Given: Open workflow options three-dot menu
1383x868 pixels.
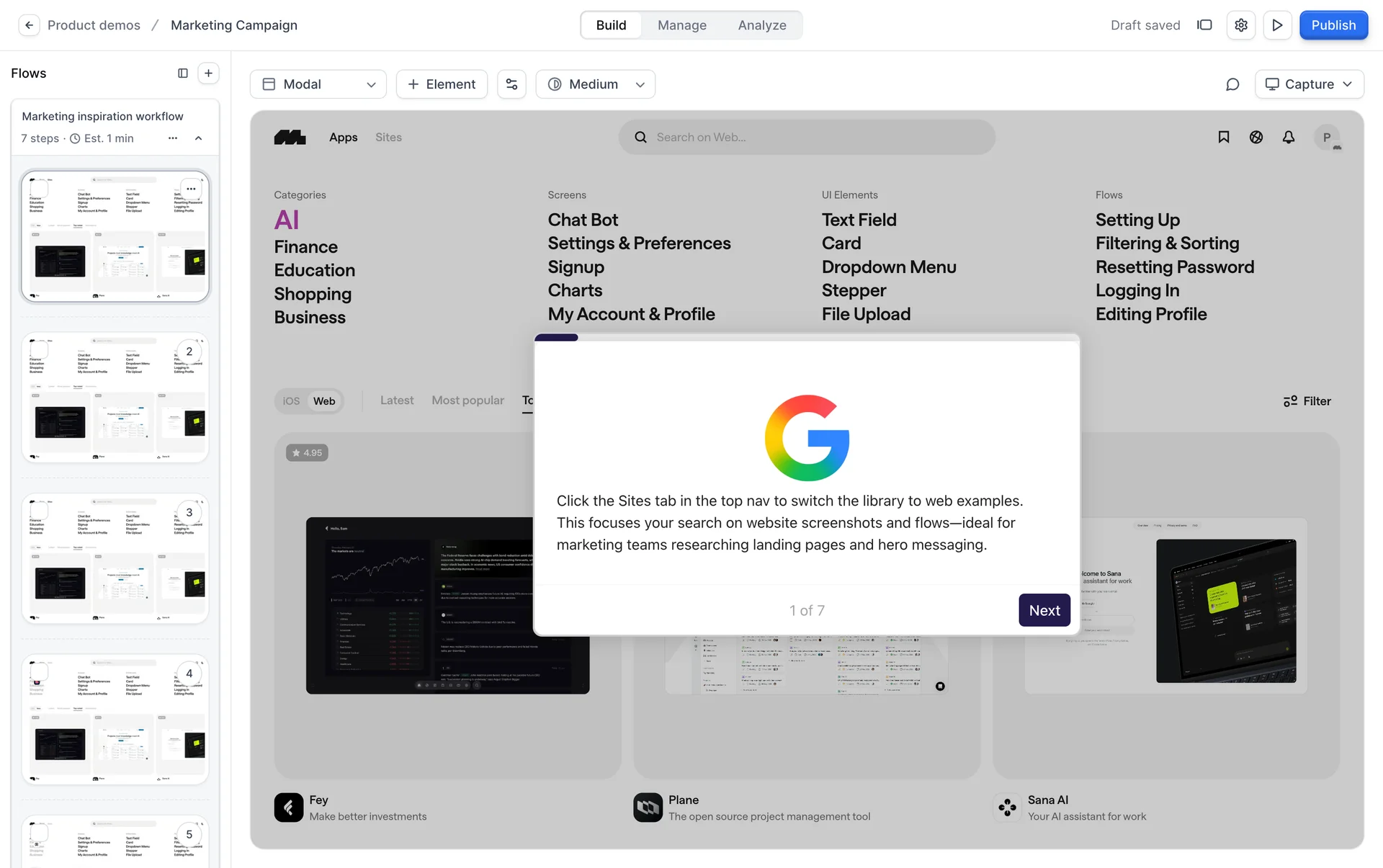Looking at the screenshot, I should pyautogui.click(x=173, y=138).
